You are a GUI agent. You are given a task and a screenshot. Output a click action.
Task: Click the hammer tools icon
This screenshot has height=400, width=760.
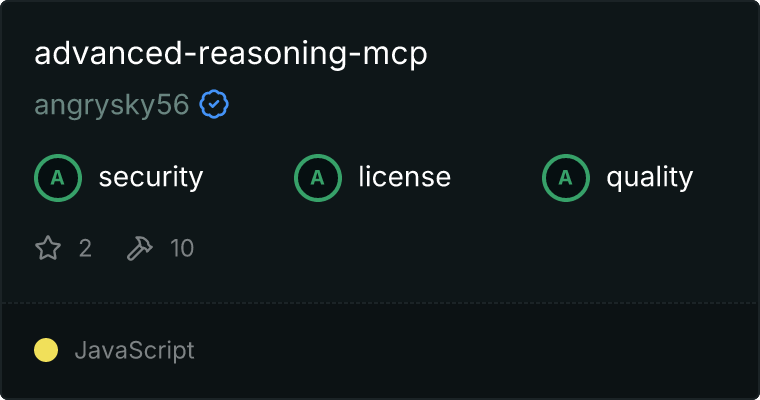click(140, 248)
